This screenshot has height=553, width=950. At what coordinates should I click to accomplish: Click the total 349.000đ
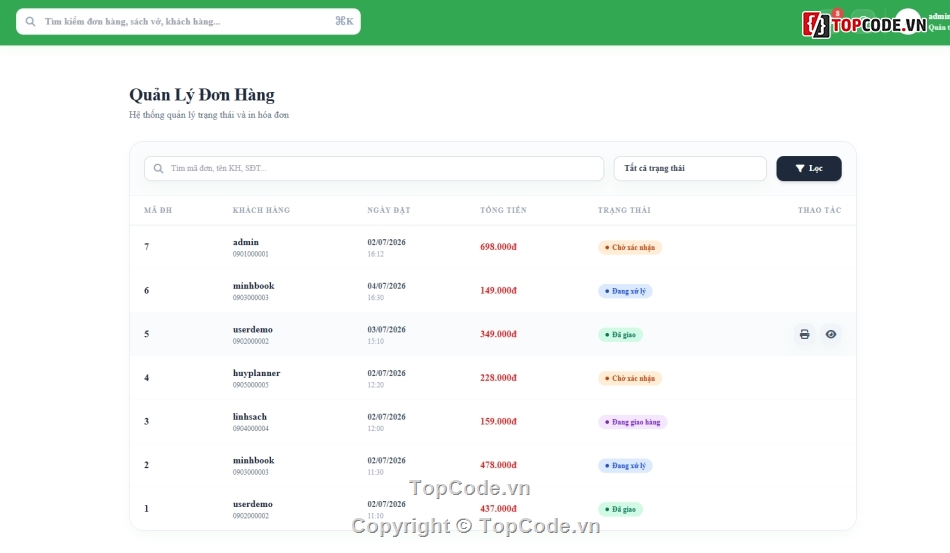point(499,334)
